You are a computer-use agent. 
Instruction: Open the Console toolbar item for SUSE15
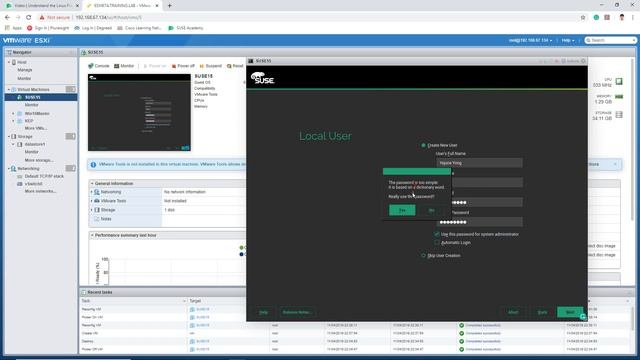click(x=99, y=66)
